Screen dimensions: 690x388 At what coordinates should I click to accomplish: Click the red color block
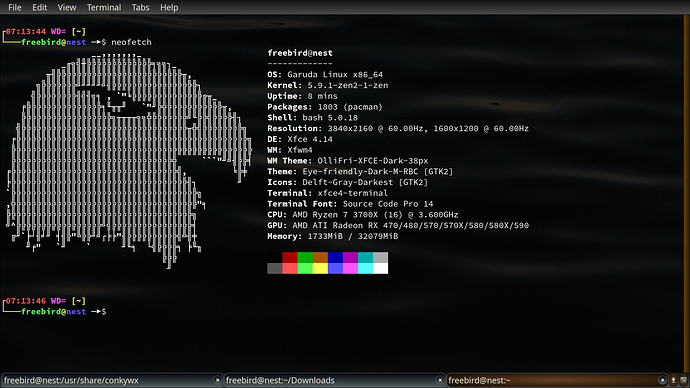click(290, 257)
